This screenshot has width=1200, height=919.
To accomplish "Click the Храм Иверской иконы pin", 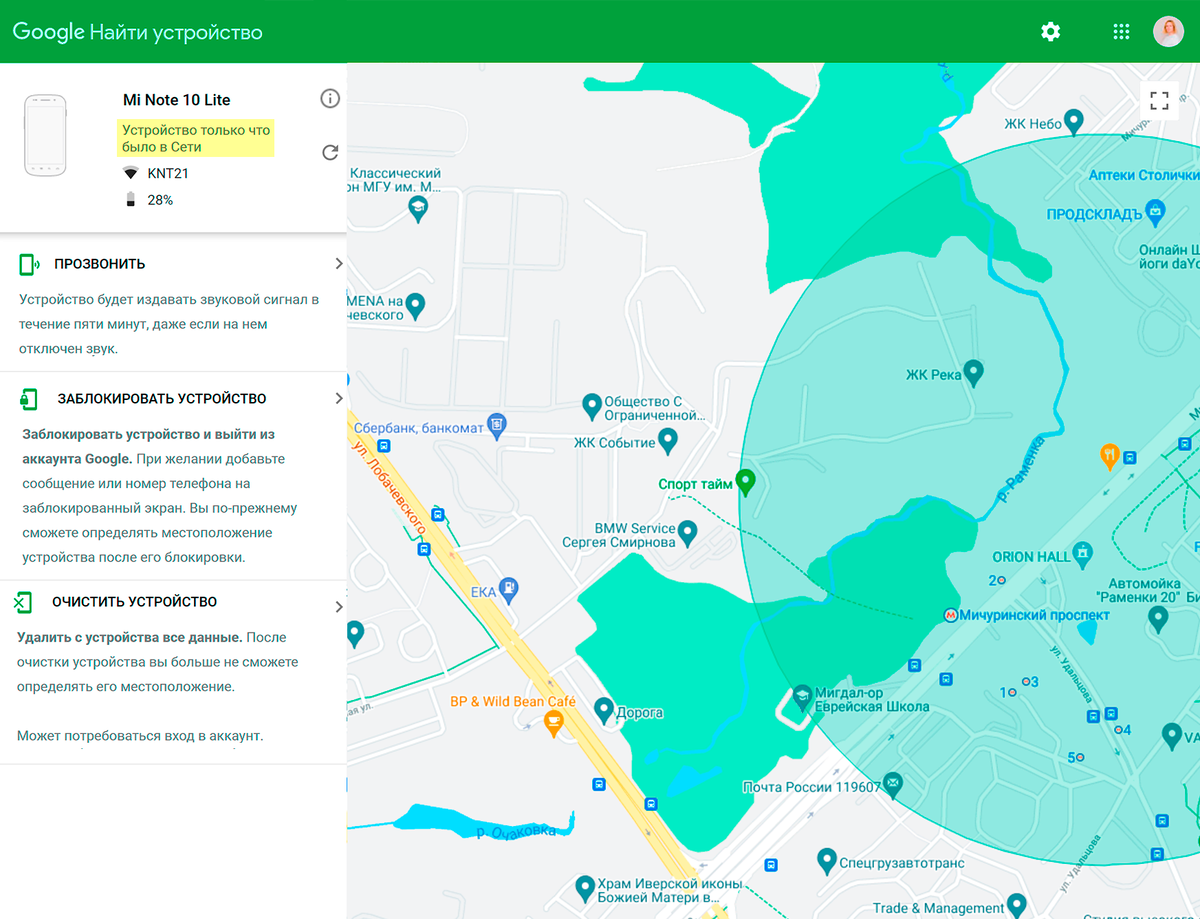I will pyautogui.click(x=586, y=888).
